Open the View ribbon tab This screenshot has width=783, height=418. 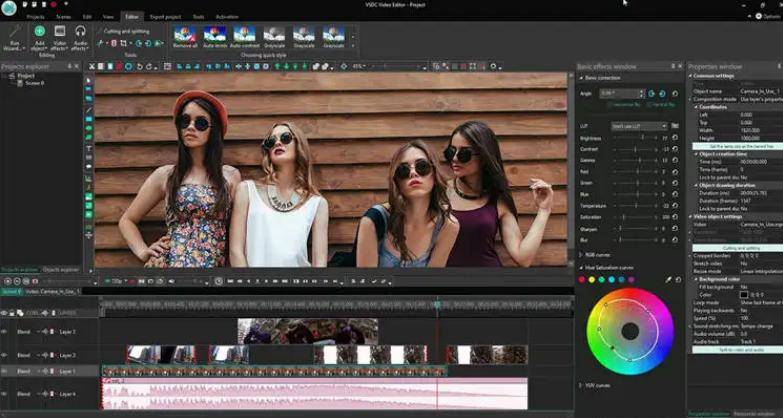coord(107,17)
